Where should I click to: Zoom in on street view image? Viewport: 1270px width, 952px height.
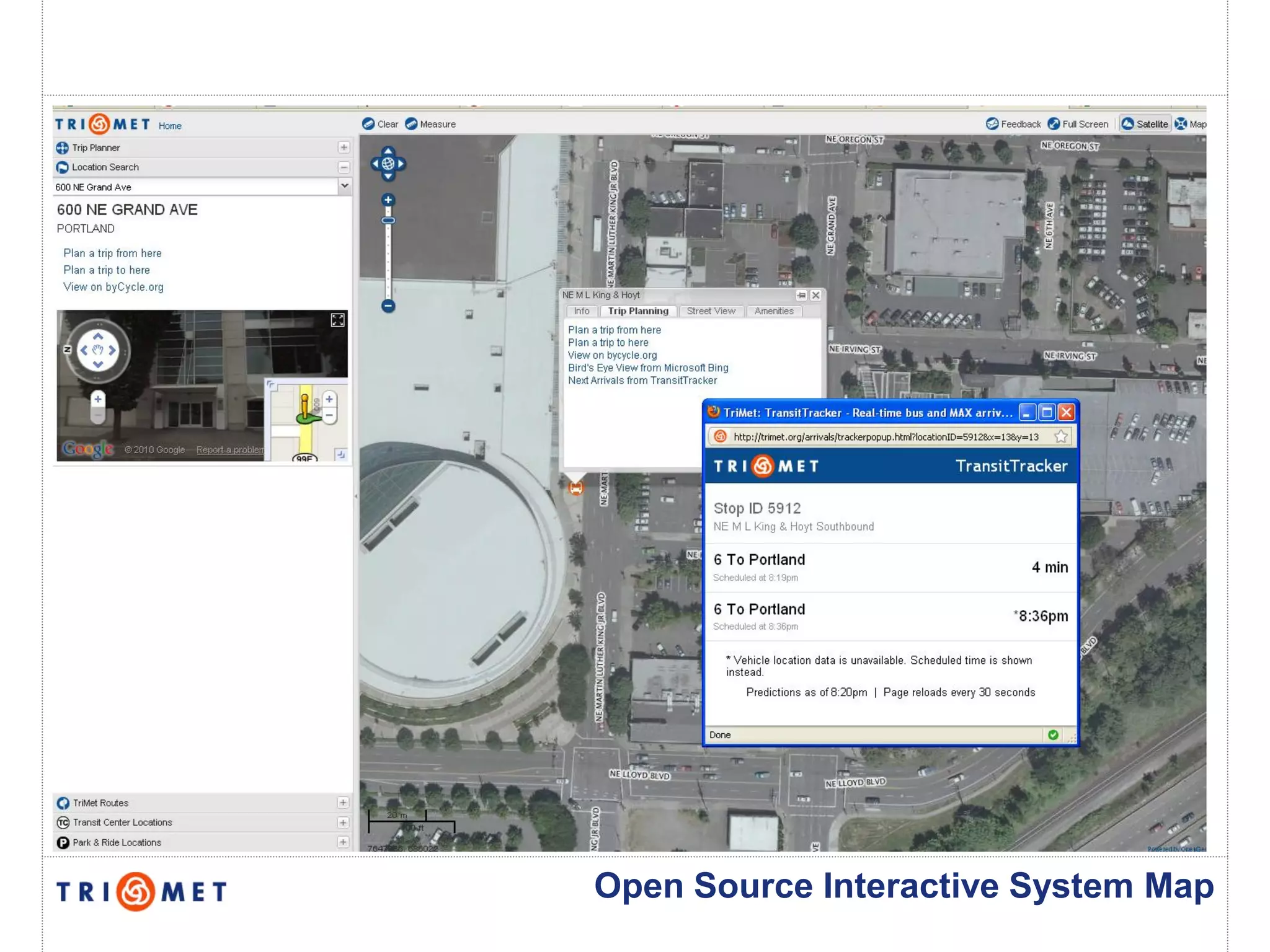(97, 399)
